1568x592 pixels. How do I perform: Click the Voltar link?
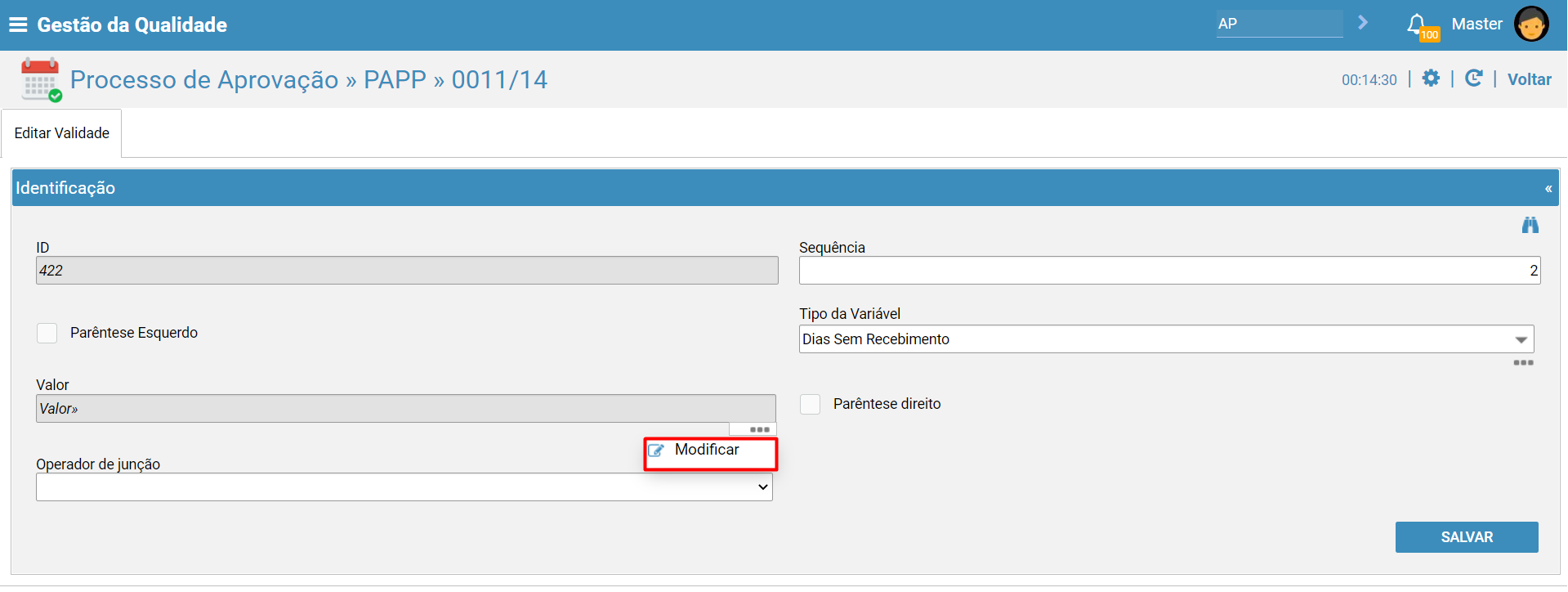[1529, 79]
